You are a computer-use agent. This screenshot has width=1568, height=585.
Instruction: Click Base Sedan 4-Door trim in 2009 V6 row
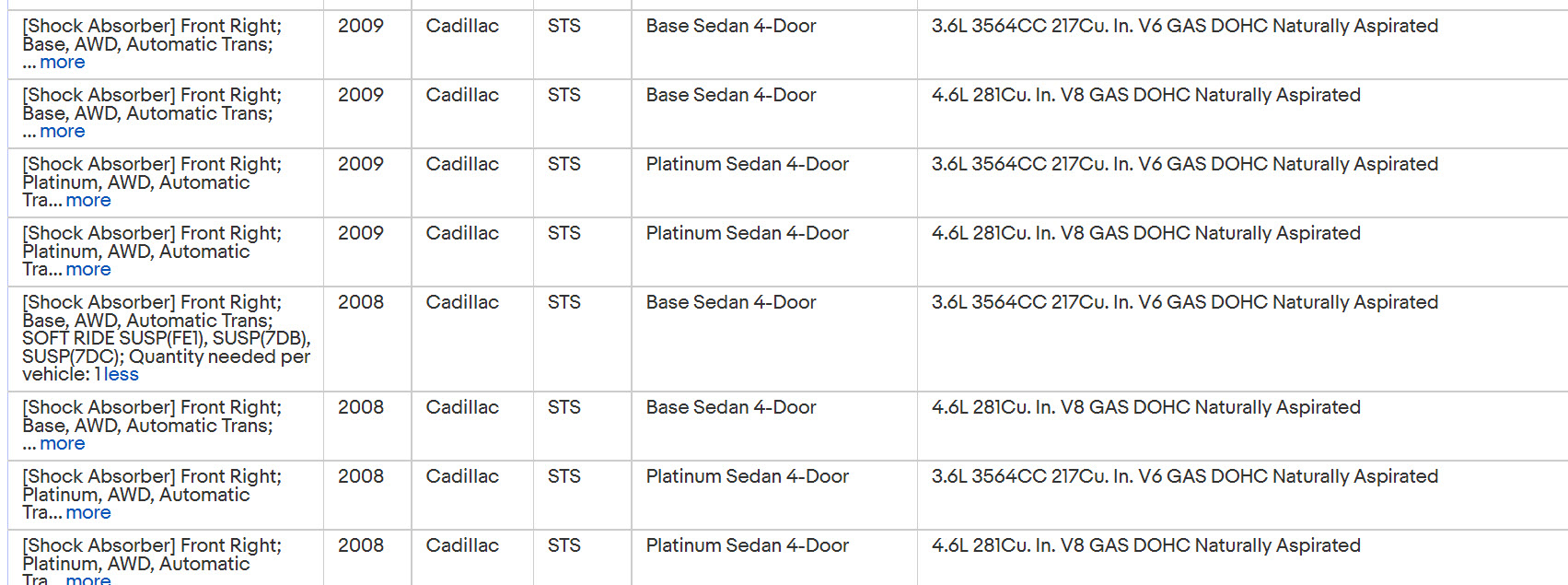click(x=731, y=26)
